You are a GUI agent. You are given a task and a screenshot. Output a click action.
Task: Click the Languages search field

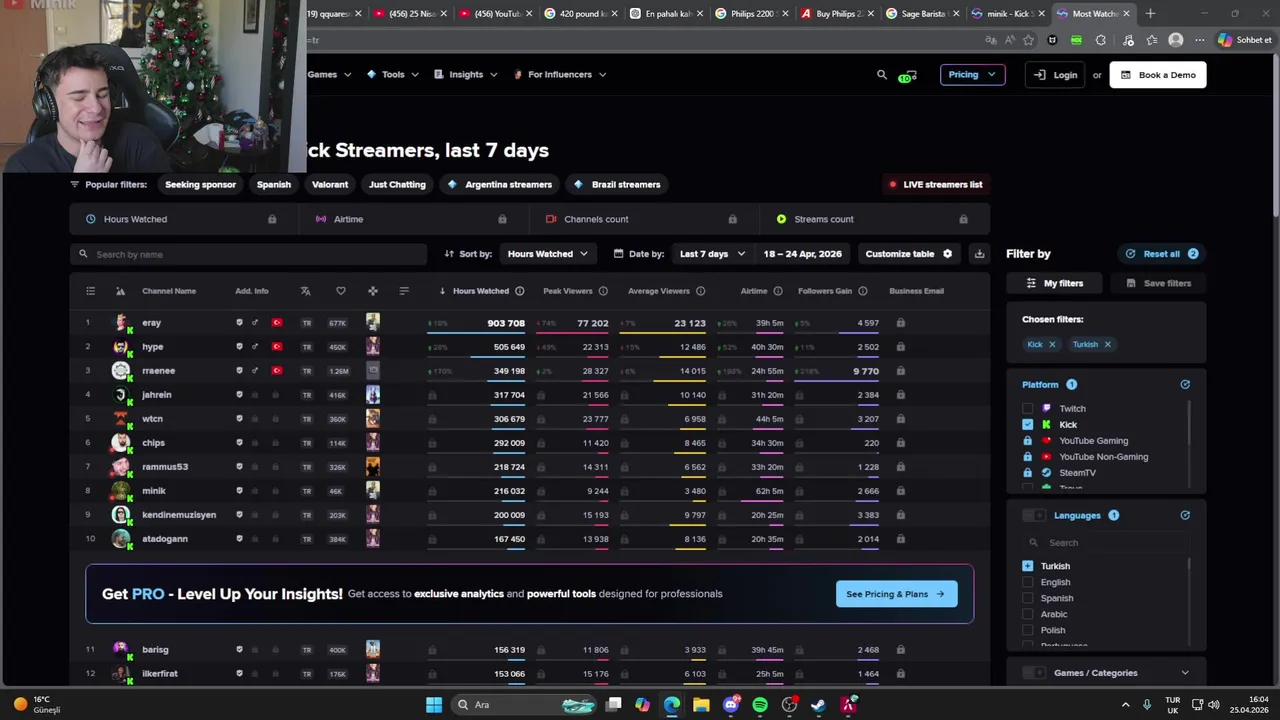(1106, 543)
